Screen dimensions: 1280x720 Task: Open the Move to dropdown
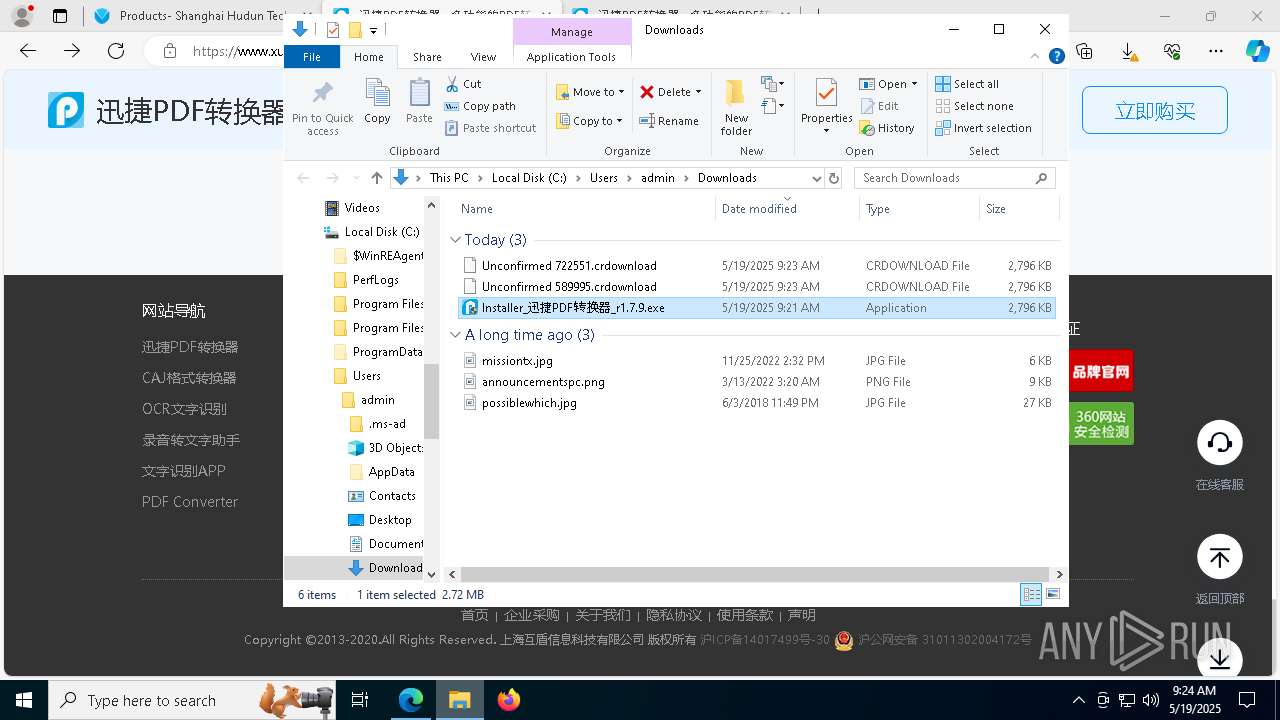click(x=591, y=92)
